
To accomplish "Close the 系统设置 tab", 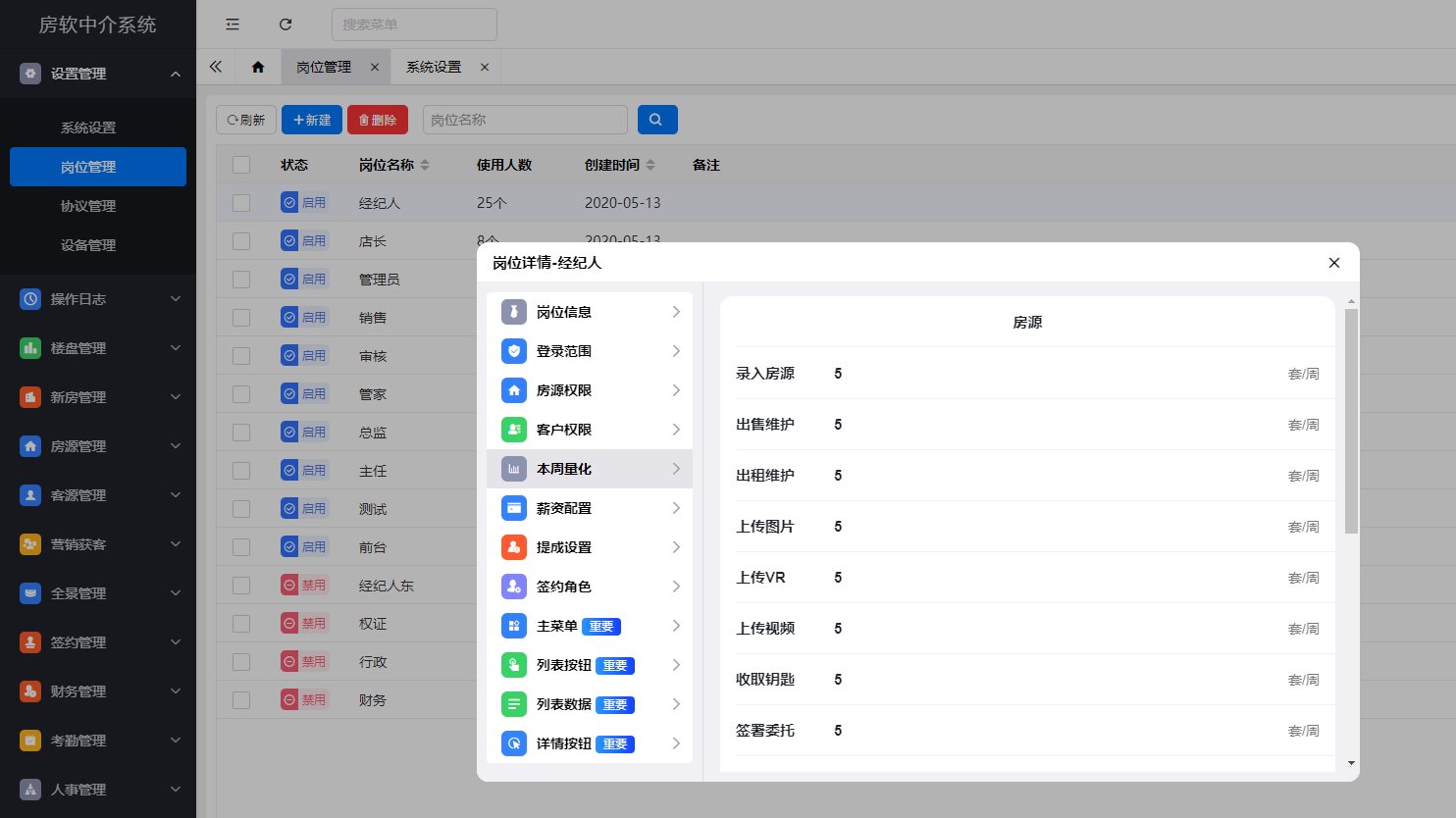I will (x=485, y=67).
